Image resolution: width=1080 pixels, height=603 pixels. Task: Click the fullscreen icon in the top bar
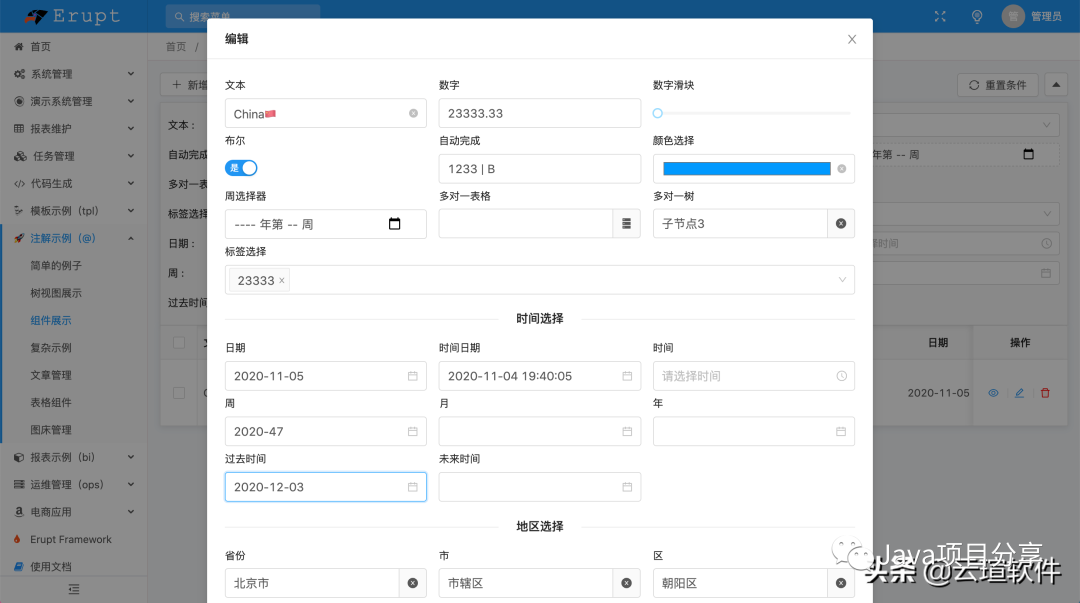click(938, 16)
